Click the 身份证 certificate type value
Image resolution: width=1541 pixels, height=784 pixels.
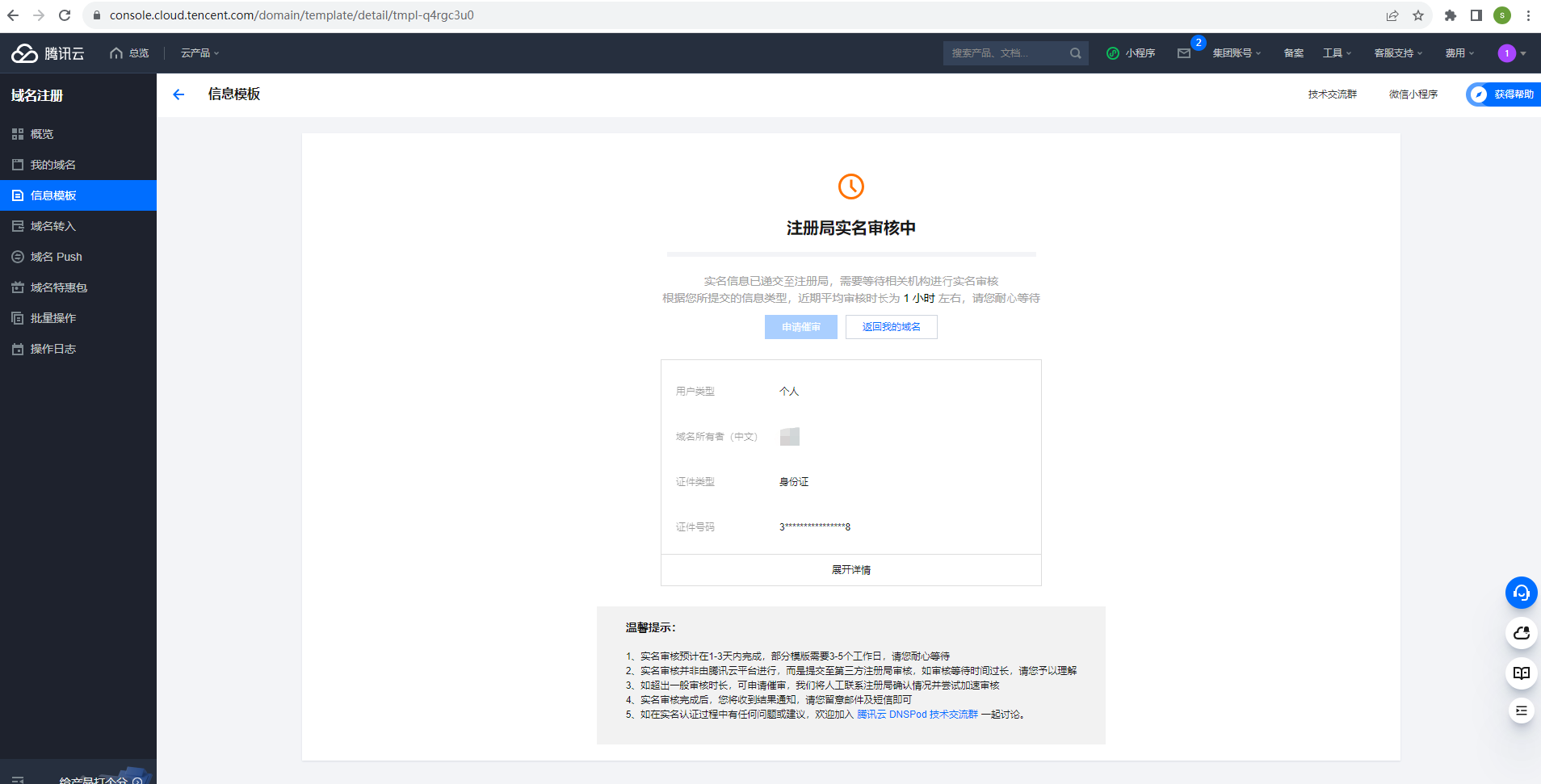(794, 482)
